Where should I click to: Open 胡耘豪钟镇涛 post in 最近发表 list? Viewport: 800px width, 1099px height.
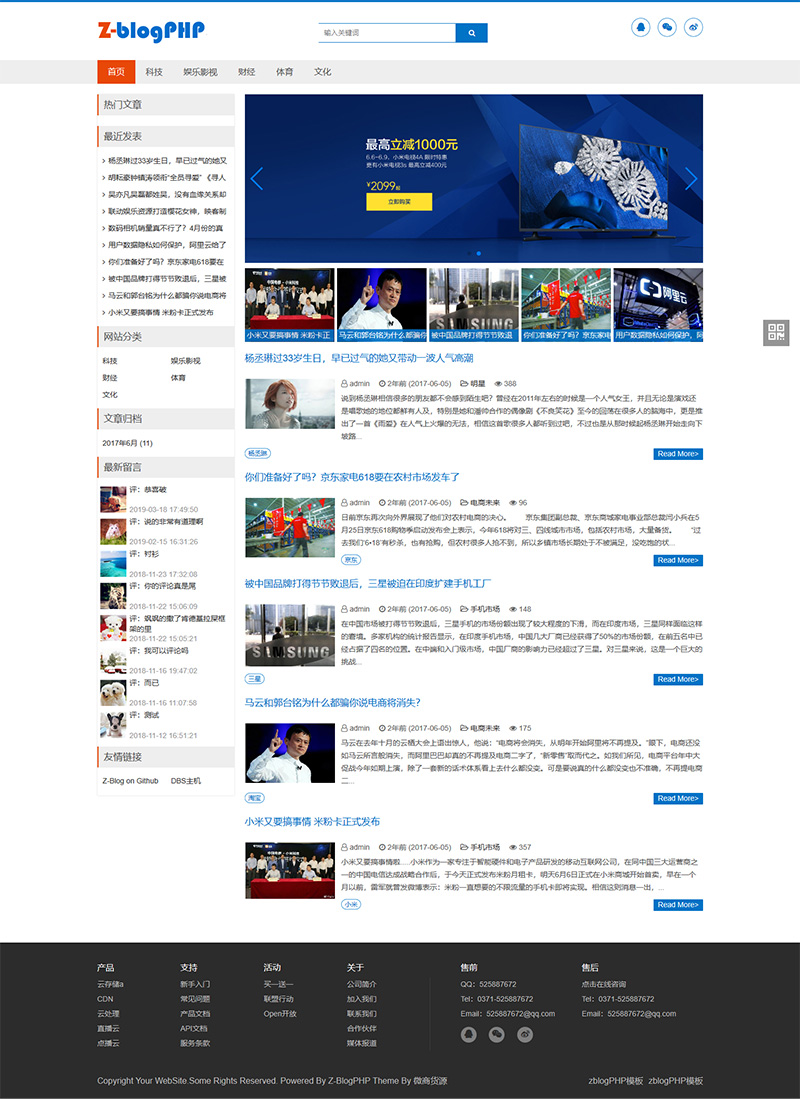[x=165, y=178]
